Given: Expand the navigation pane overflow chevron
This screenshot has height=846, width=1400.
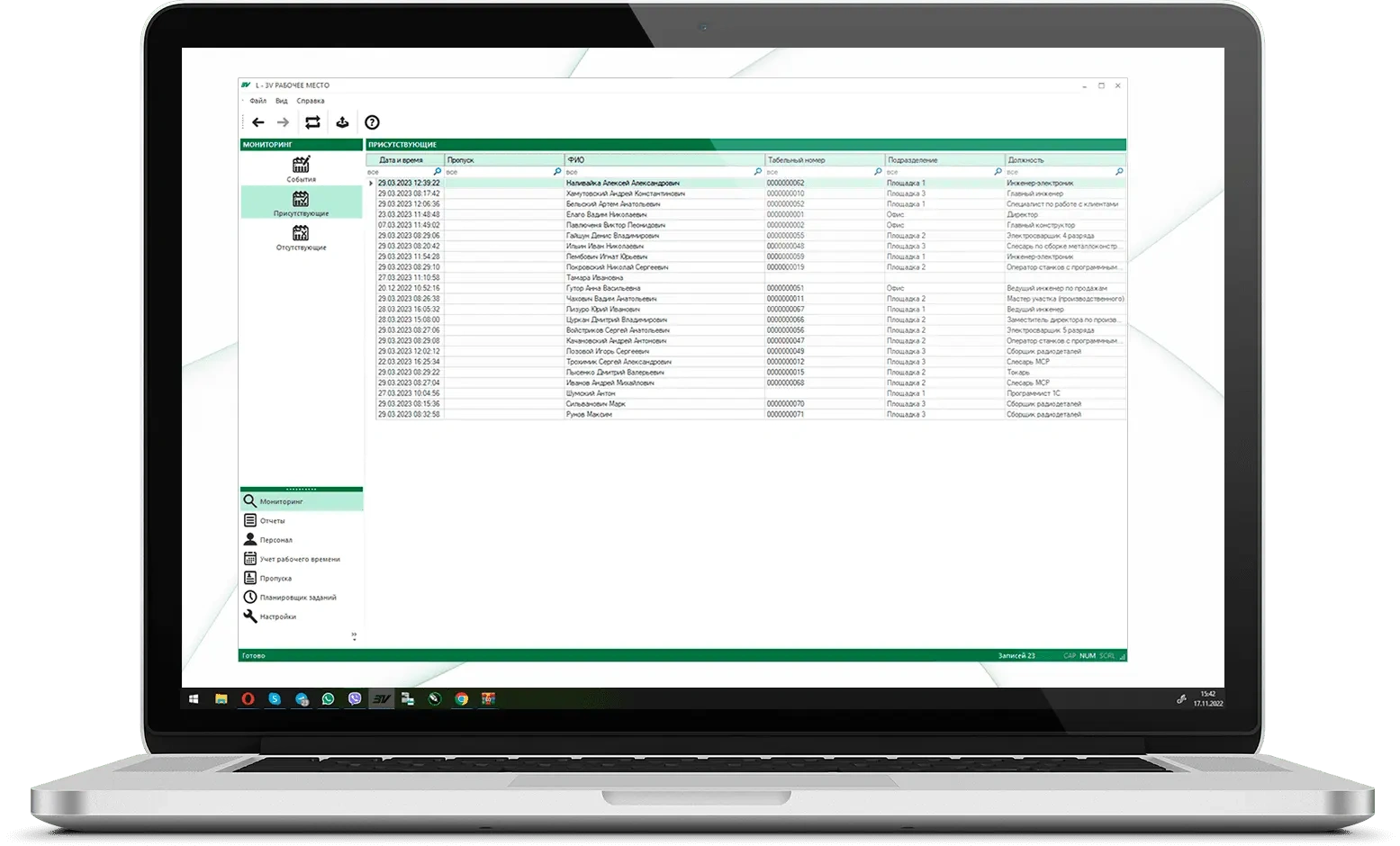Looking at the screenshot, I should 354,636.
